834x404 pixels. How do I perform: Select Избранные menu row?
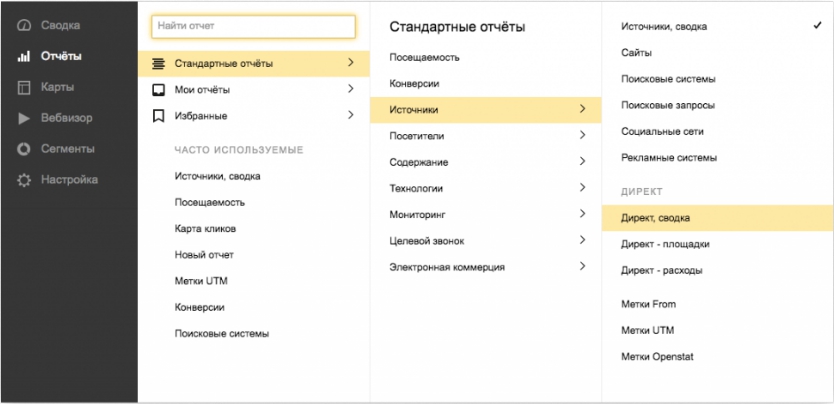(x=254, y=116)
